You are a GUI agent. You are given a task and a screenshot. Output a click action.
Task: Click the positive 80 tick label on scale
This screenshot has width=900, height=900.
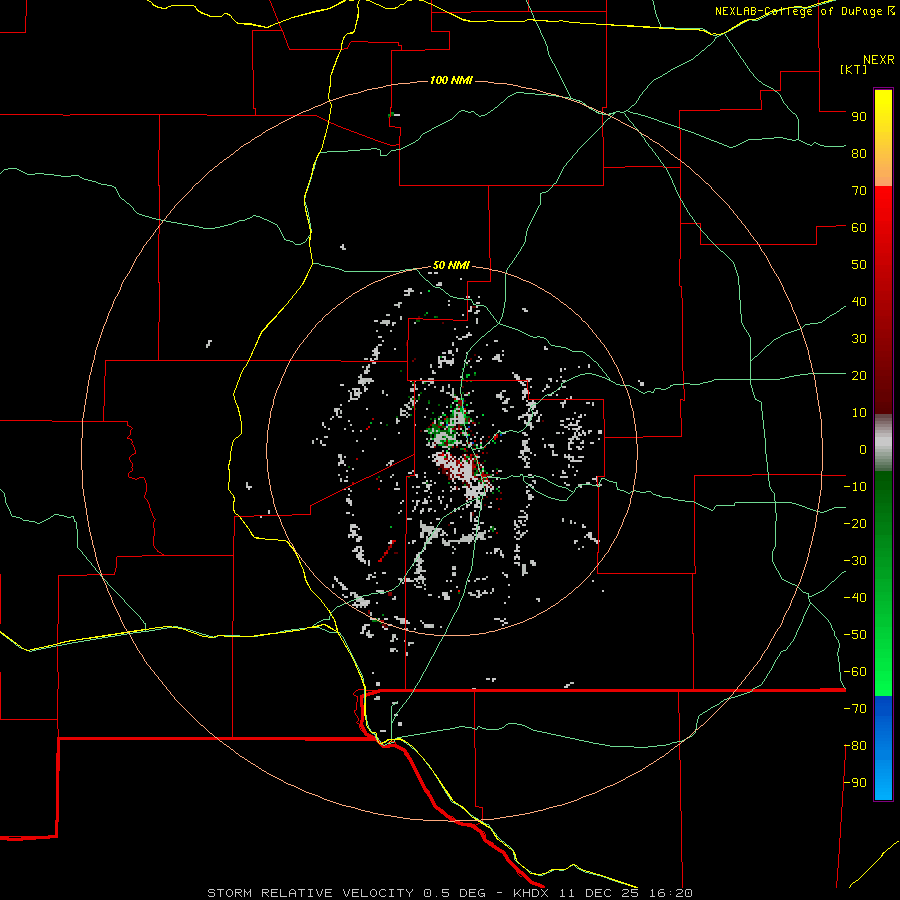(x=859, y=153)
